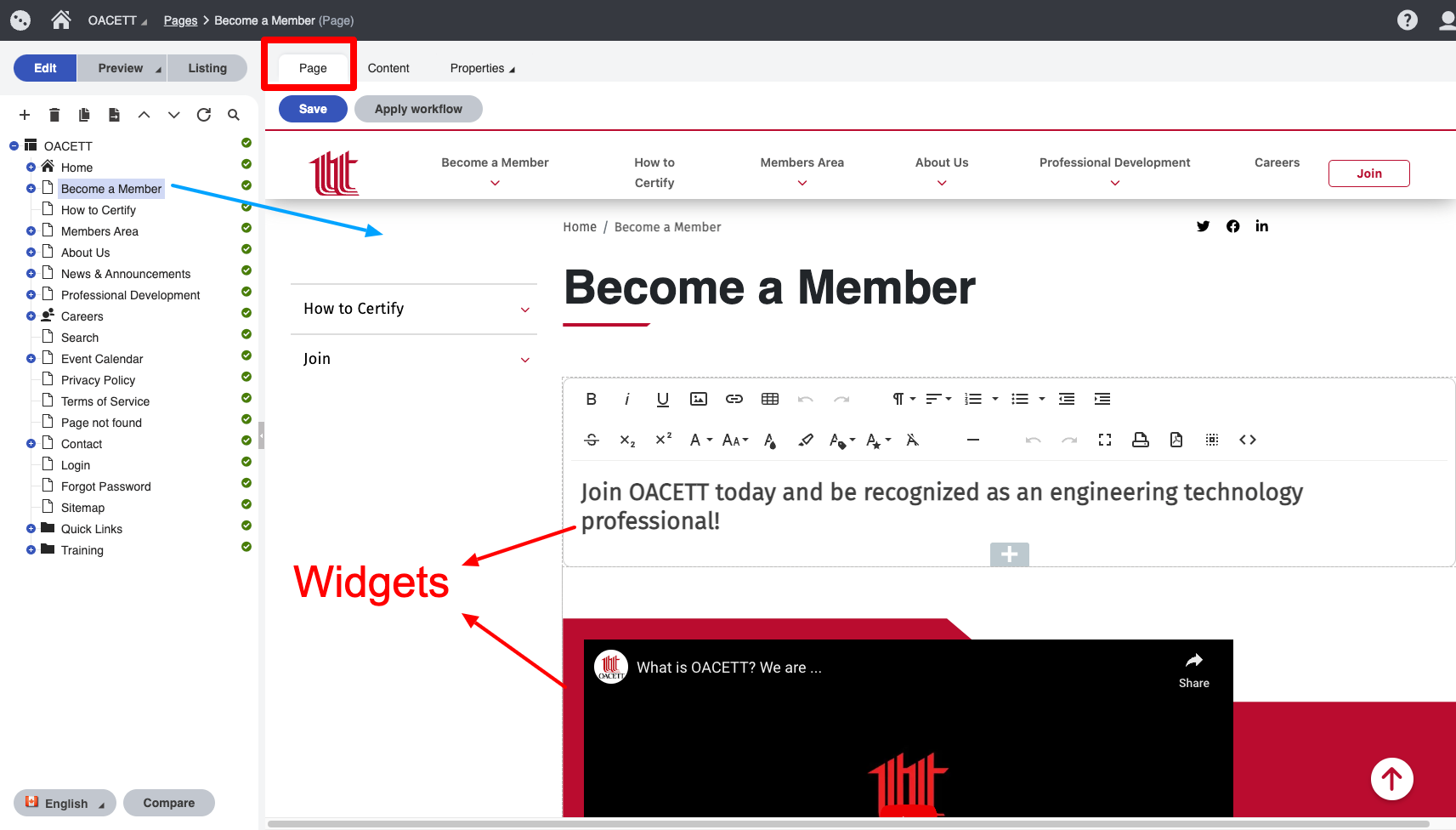
Task: Increase indent of paragraph
Action: pyautogui.click(x=1102, y=399)
